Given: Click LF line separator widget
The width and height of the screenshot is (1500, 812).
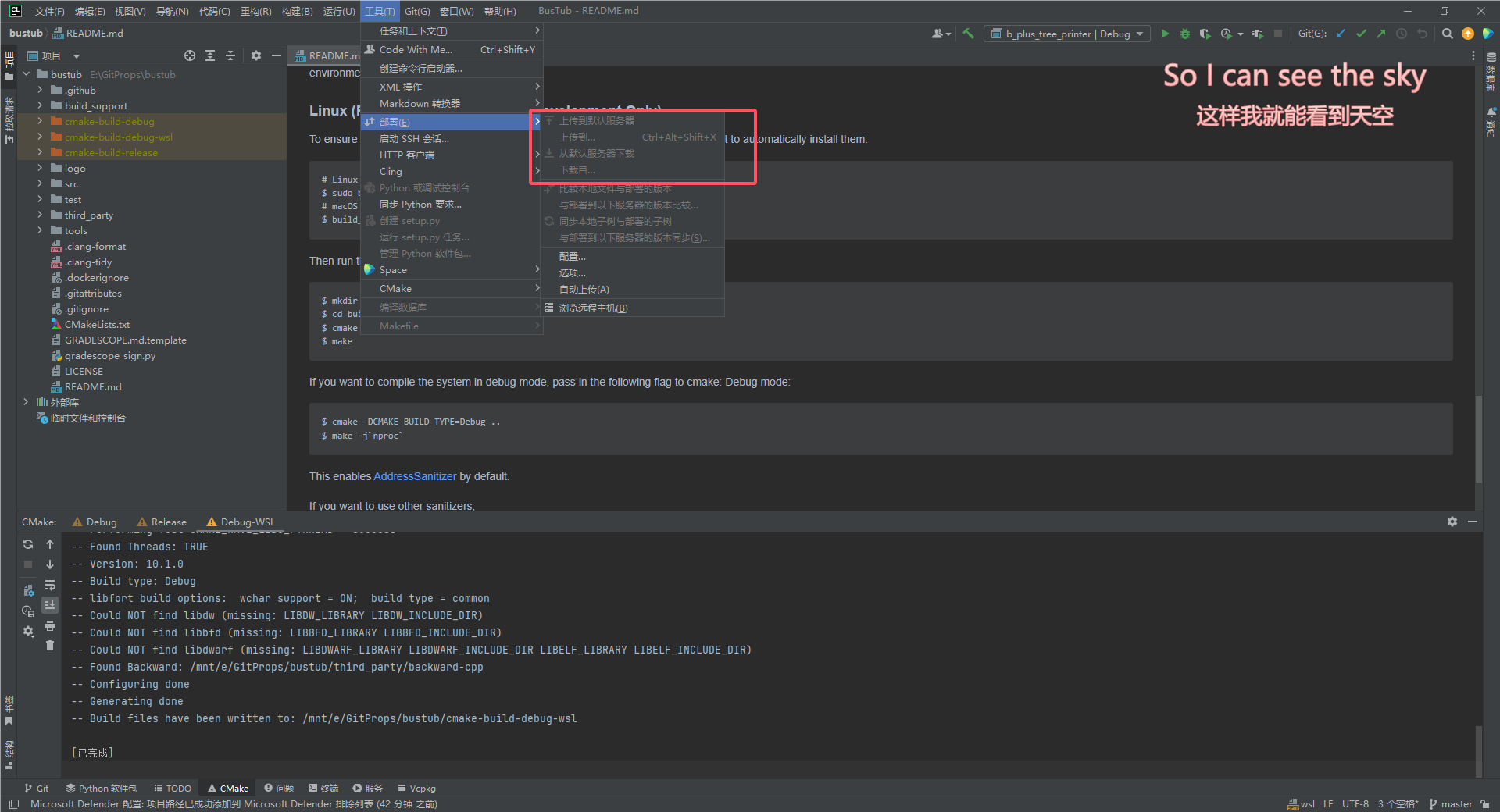Looking at the screenshot, I should click(x=1328, y=804).
